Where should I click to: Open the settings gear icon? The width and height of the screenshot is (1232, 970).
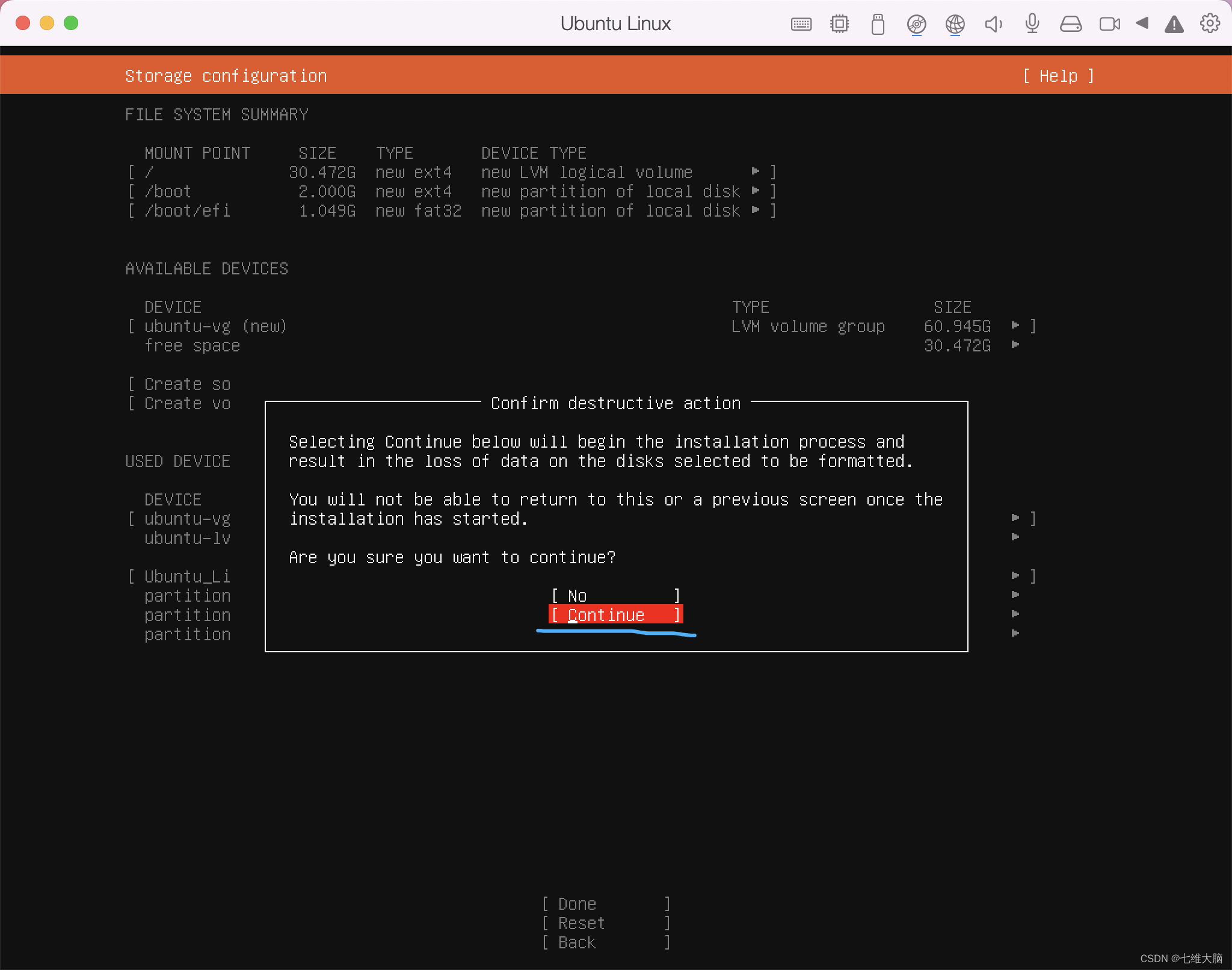[x=1210, y=23]
